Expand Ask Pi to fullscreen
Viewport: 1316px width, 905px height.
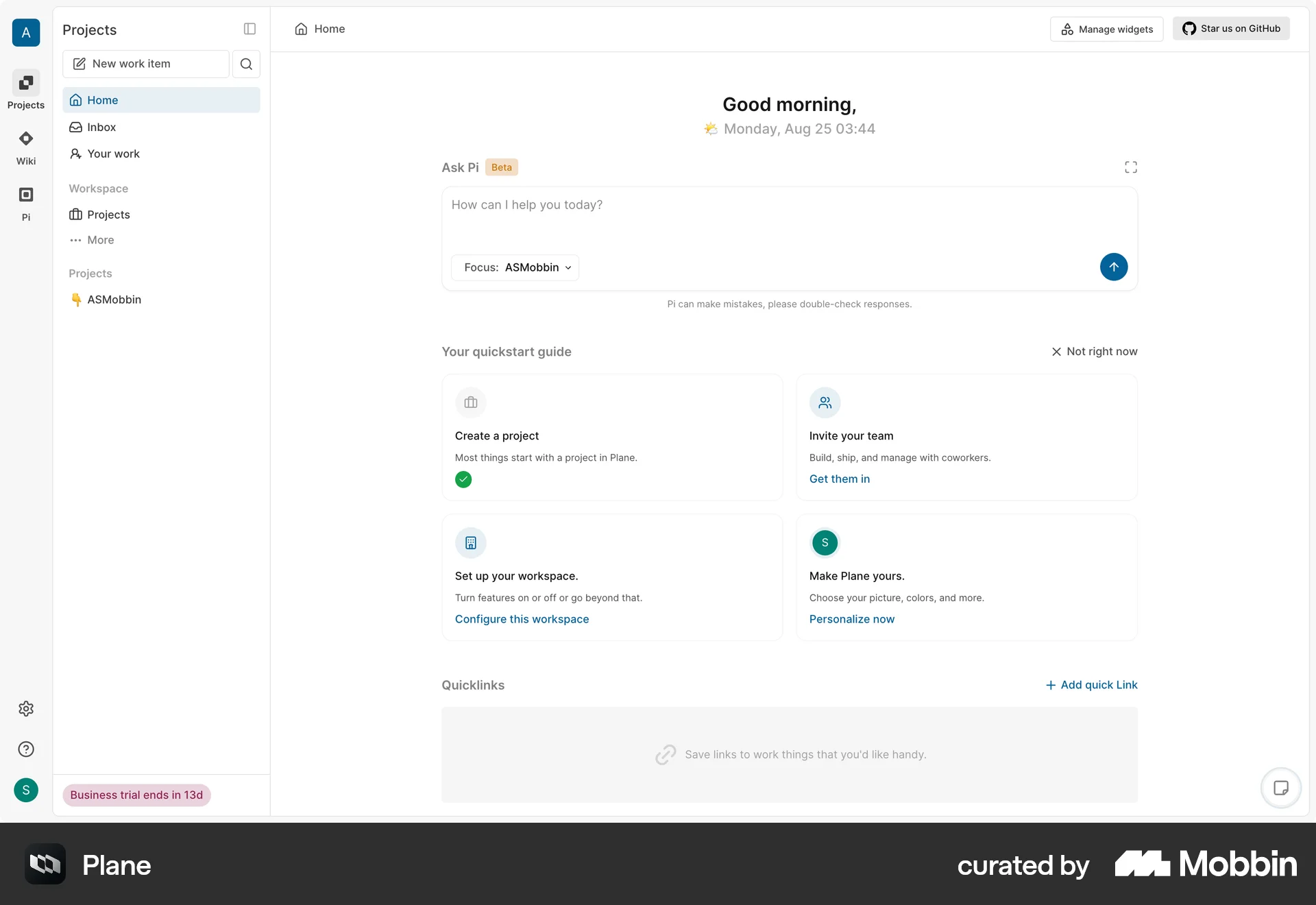pyautogui.click(x=1130, y=167)
